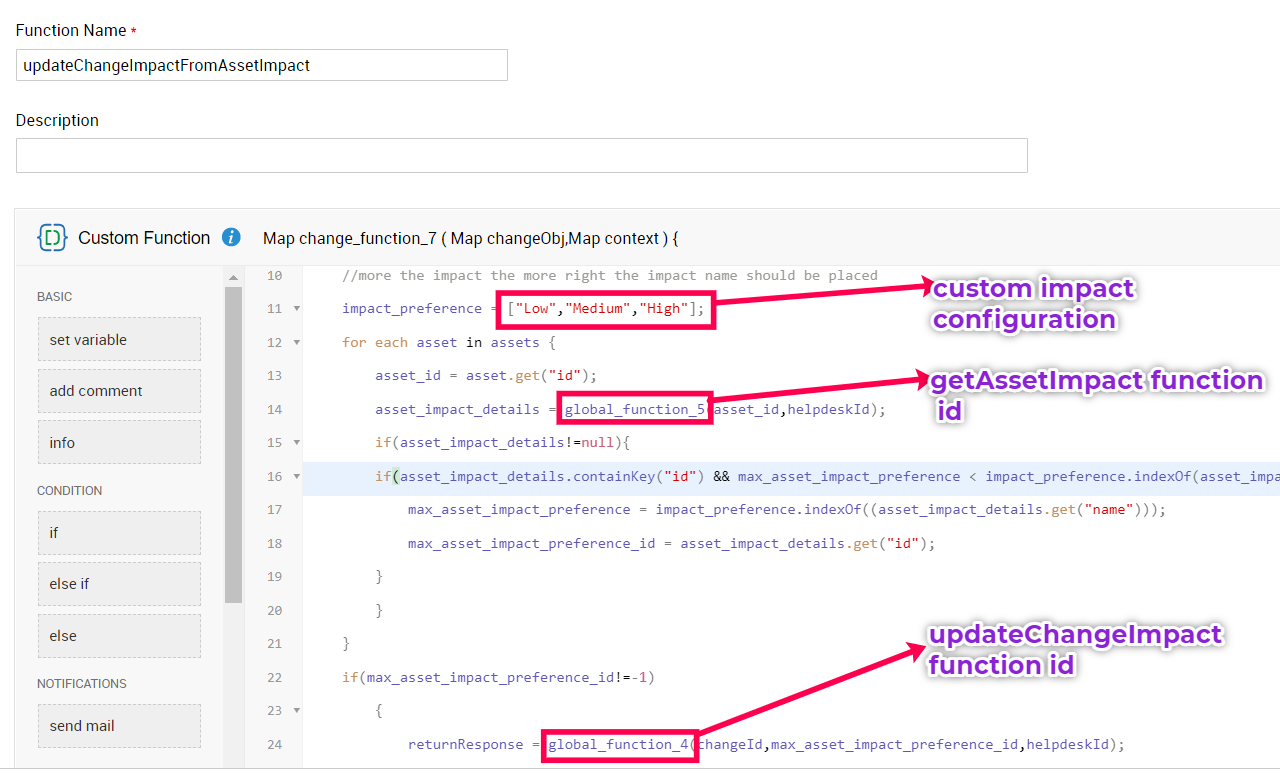This screenshot has height=773, width=1280.
Task: Select the 'set variable' block
Action: 119,339
